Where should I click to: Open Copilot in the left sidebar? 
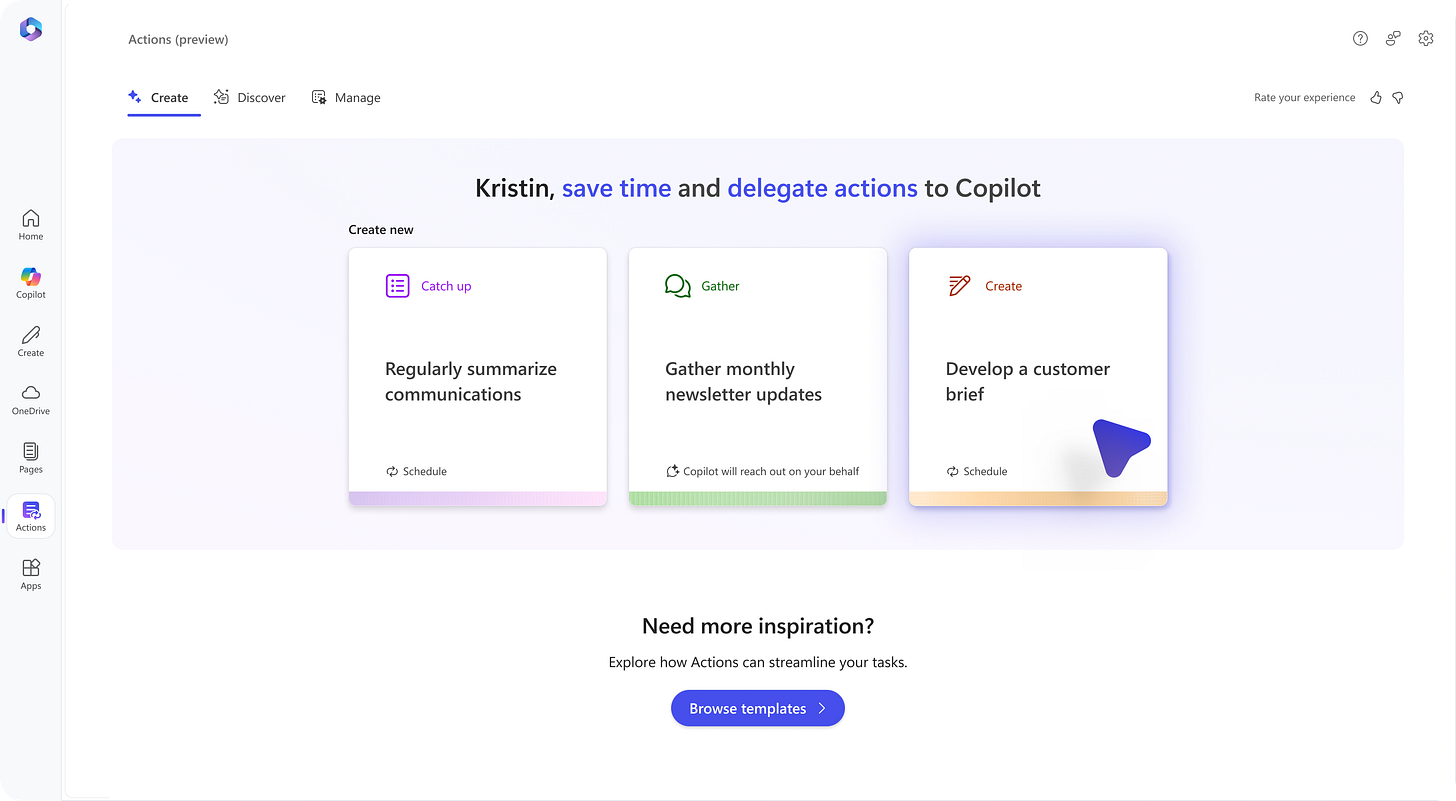pyautogui.click(x=31, y=283)
